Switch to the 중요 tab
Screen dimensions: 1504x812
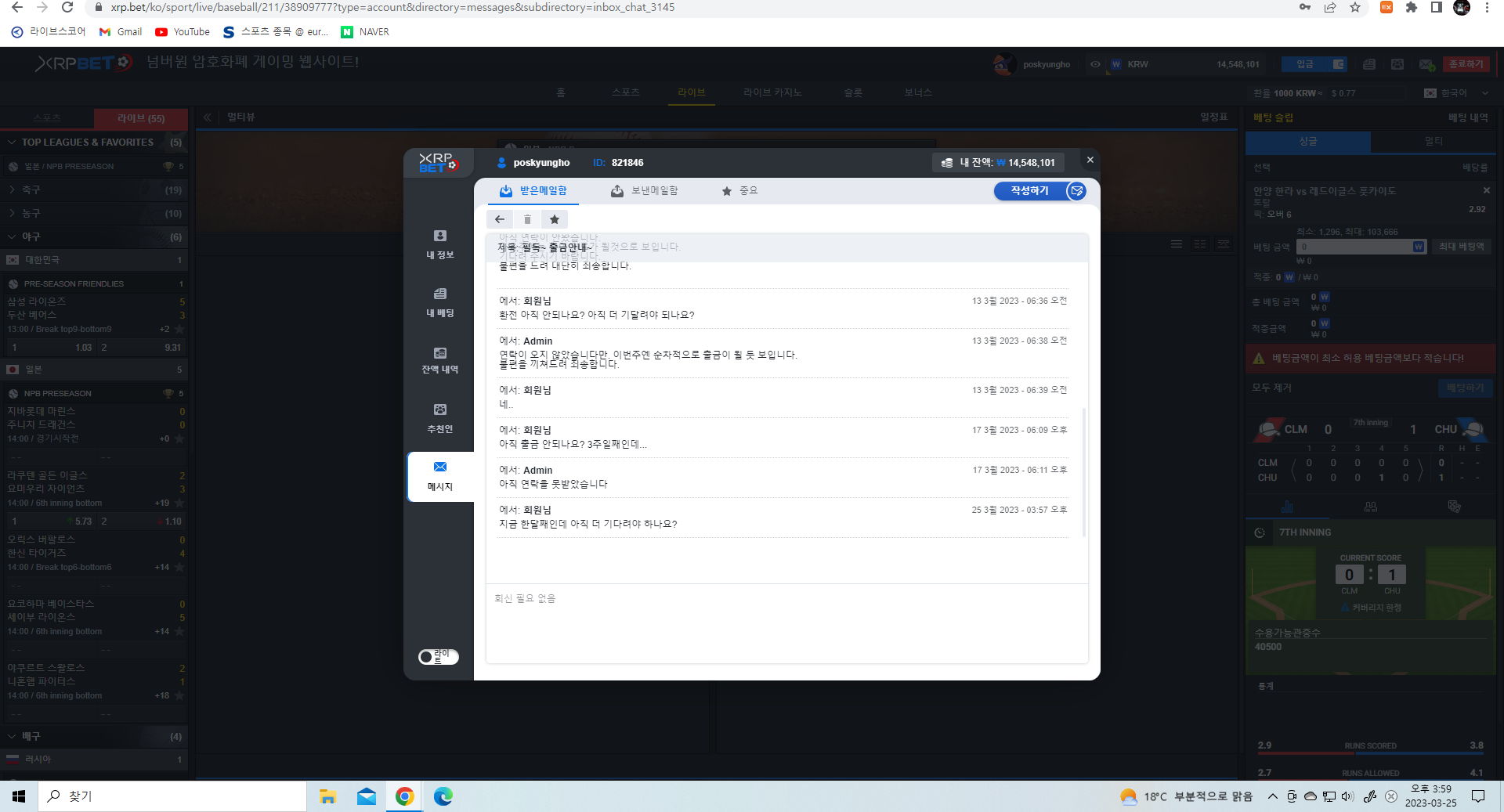(739, 191)
